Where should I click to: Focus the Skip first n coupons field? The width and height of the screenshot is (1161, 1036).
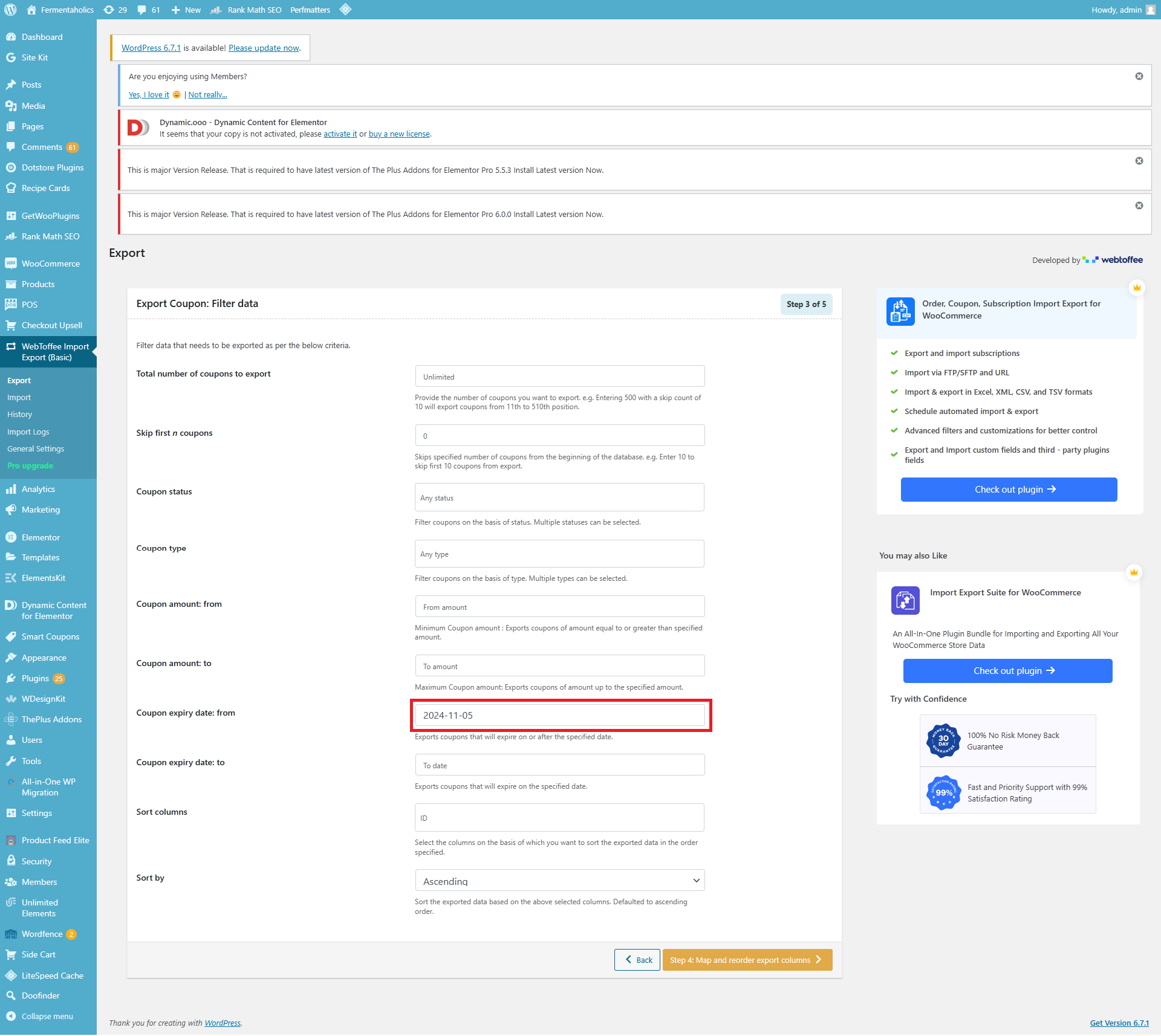[x=560, y=435]
